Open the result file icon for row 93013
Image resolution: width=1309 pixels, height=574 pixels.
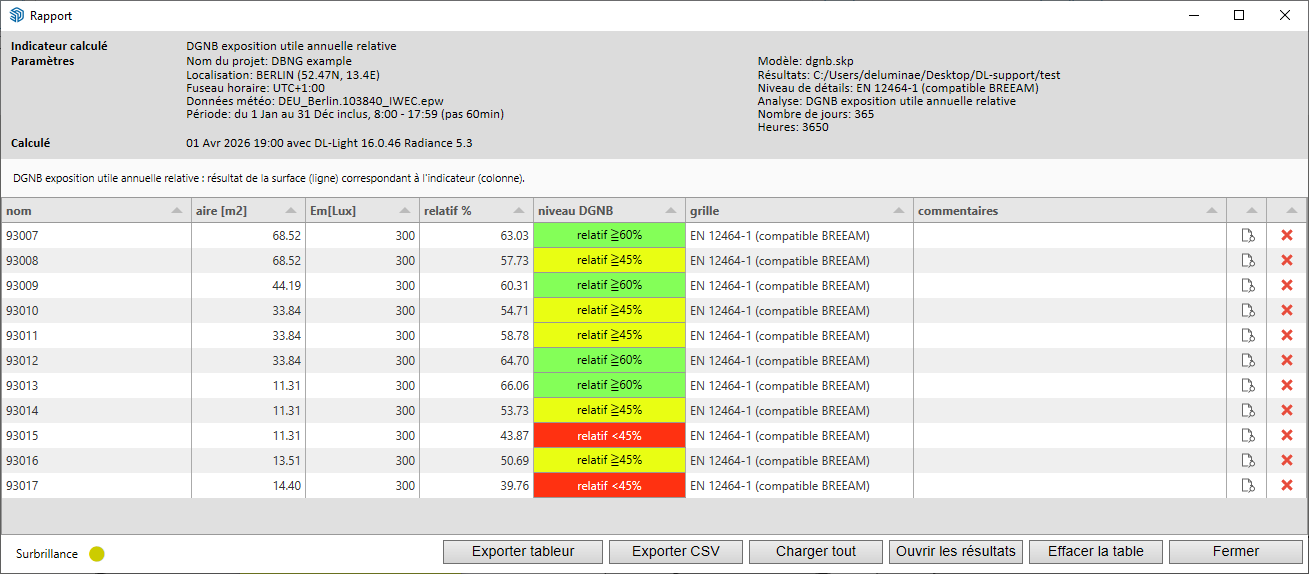[x=1247, y=386]
